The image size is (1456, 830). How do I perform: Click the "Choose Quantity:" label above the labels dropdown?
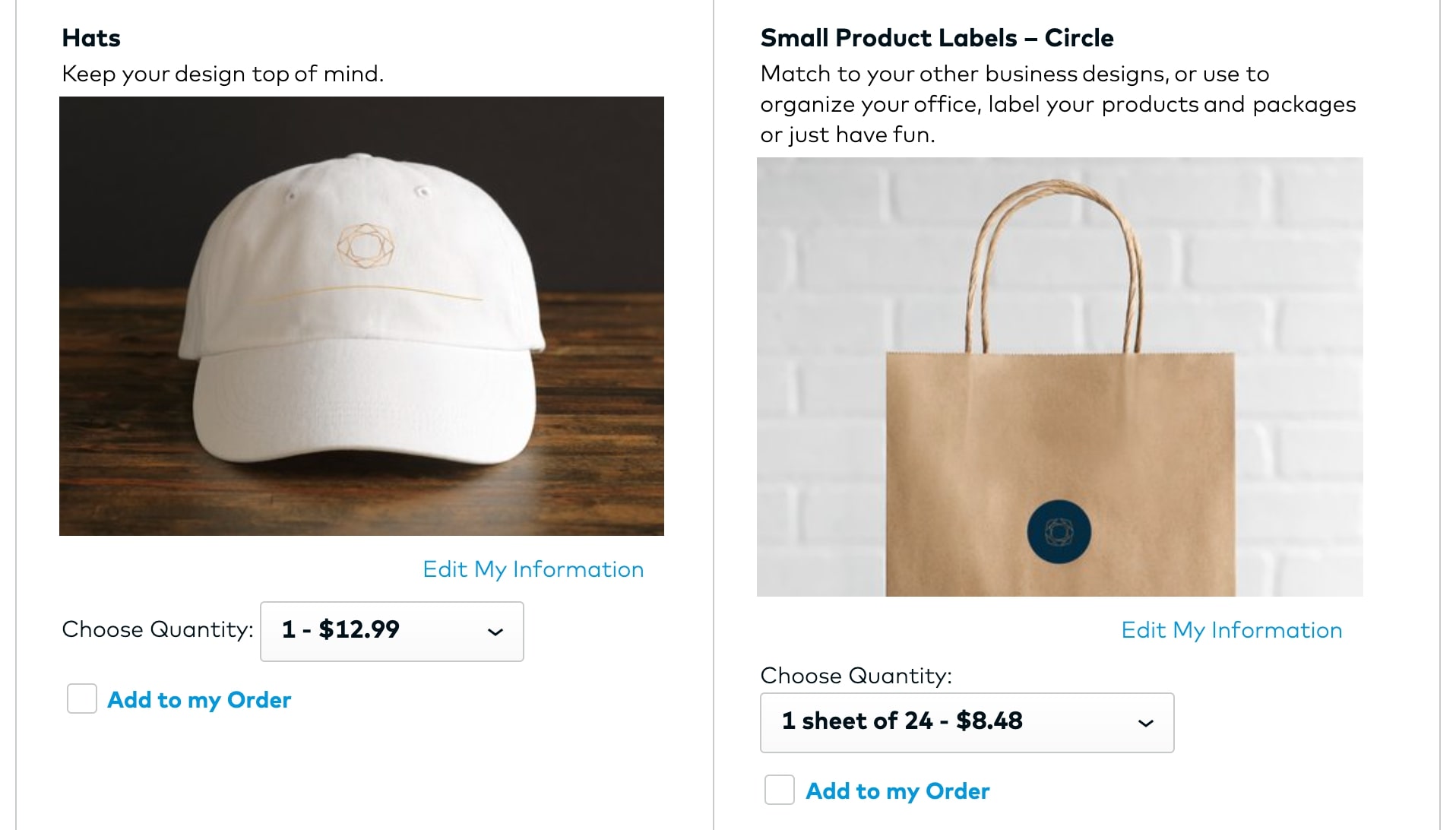[x=856, y=676]
